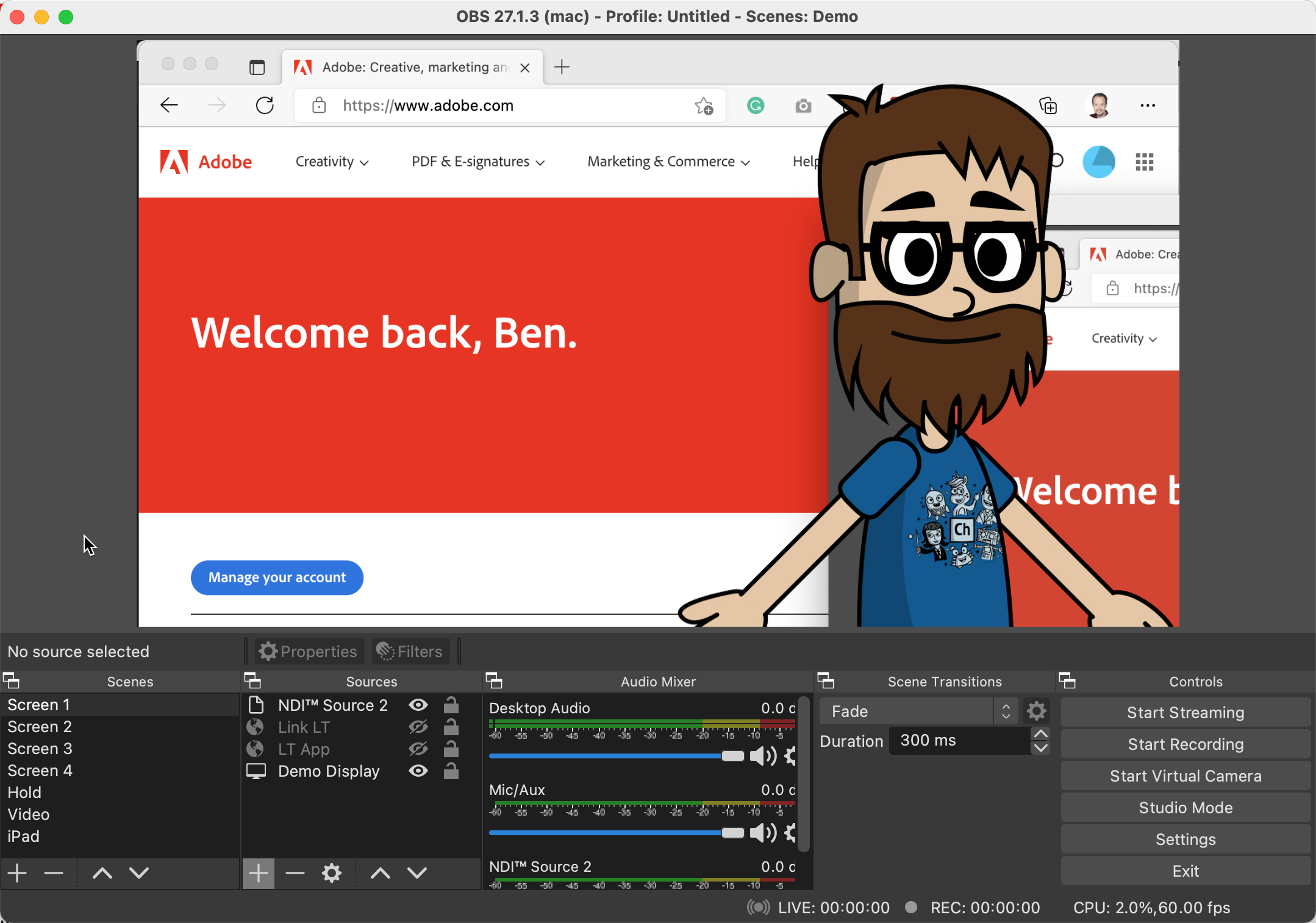Screen dimensions: 1316x923
Task: Open browser three-dot menu
Action: (x=1148, y=105)
